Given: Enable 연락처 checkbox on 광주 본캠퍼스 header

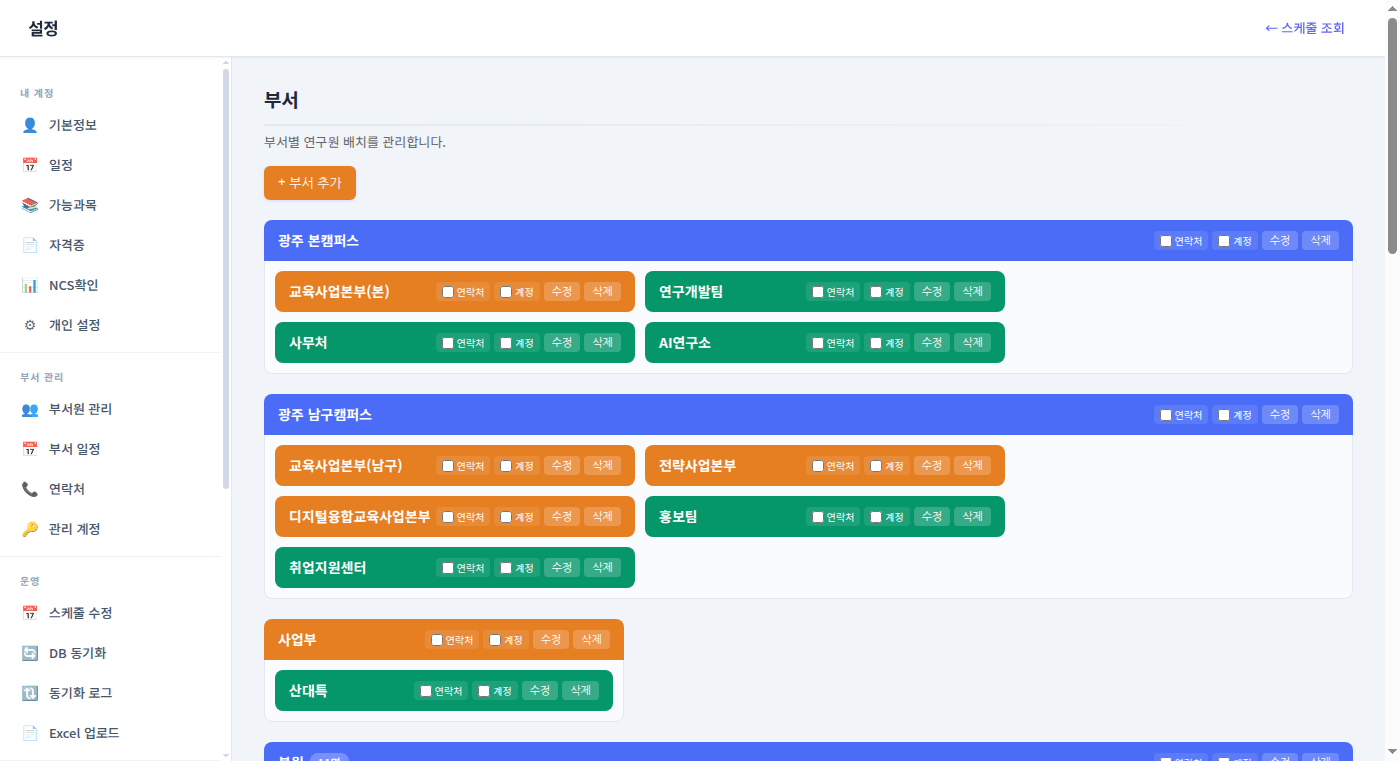Looking at the screenshot, I should pyautogui.click(x=1166, y=241).
